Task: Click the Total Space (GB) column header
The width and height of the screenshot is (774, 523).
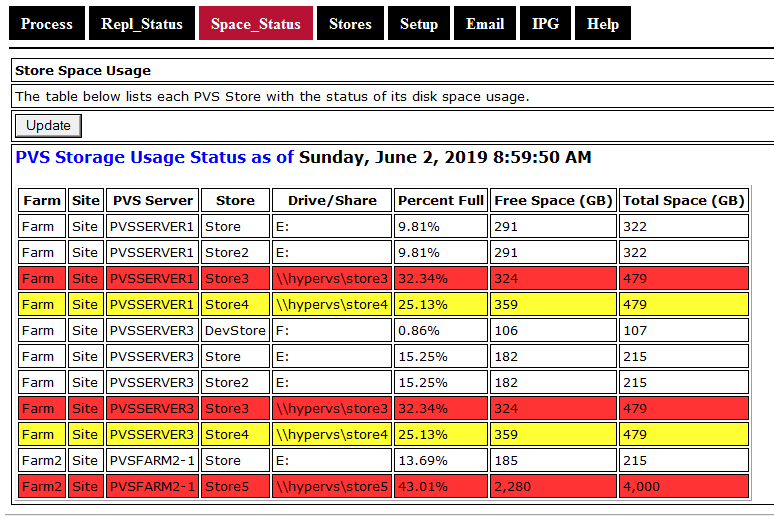Action: (683, 200)
